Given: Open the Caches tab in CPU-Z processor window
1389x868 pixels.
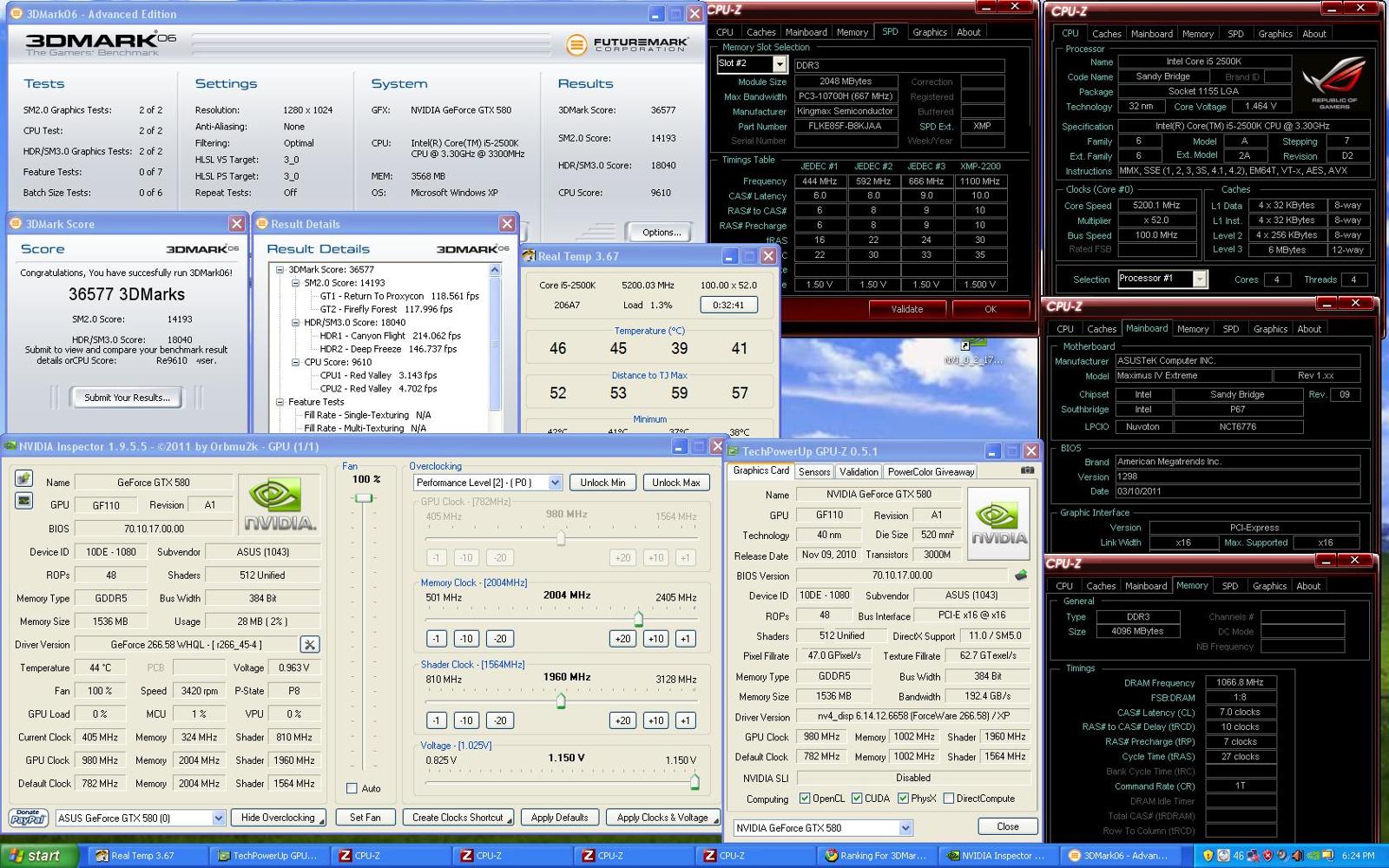Looking at the screenshot, I should [x=1106, y=34].
